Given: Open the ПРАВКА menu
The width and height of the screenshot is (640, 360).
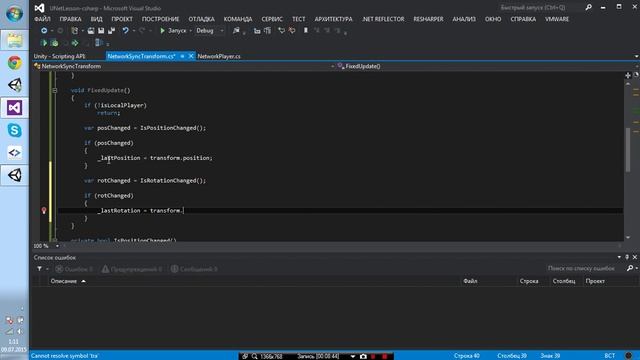Looking at the screenshot, I should point(71,19).
